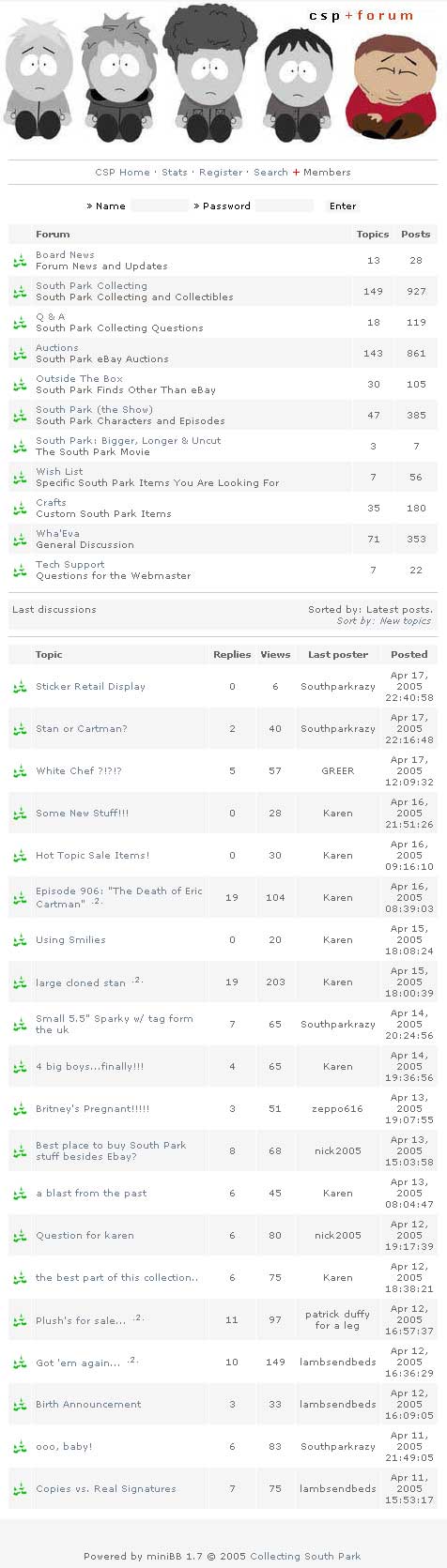This screenshot has height=1568, width=447.
Task: Click the Enter login button
Action: 343,206
